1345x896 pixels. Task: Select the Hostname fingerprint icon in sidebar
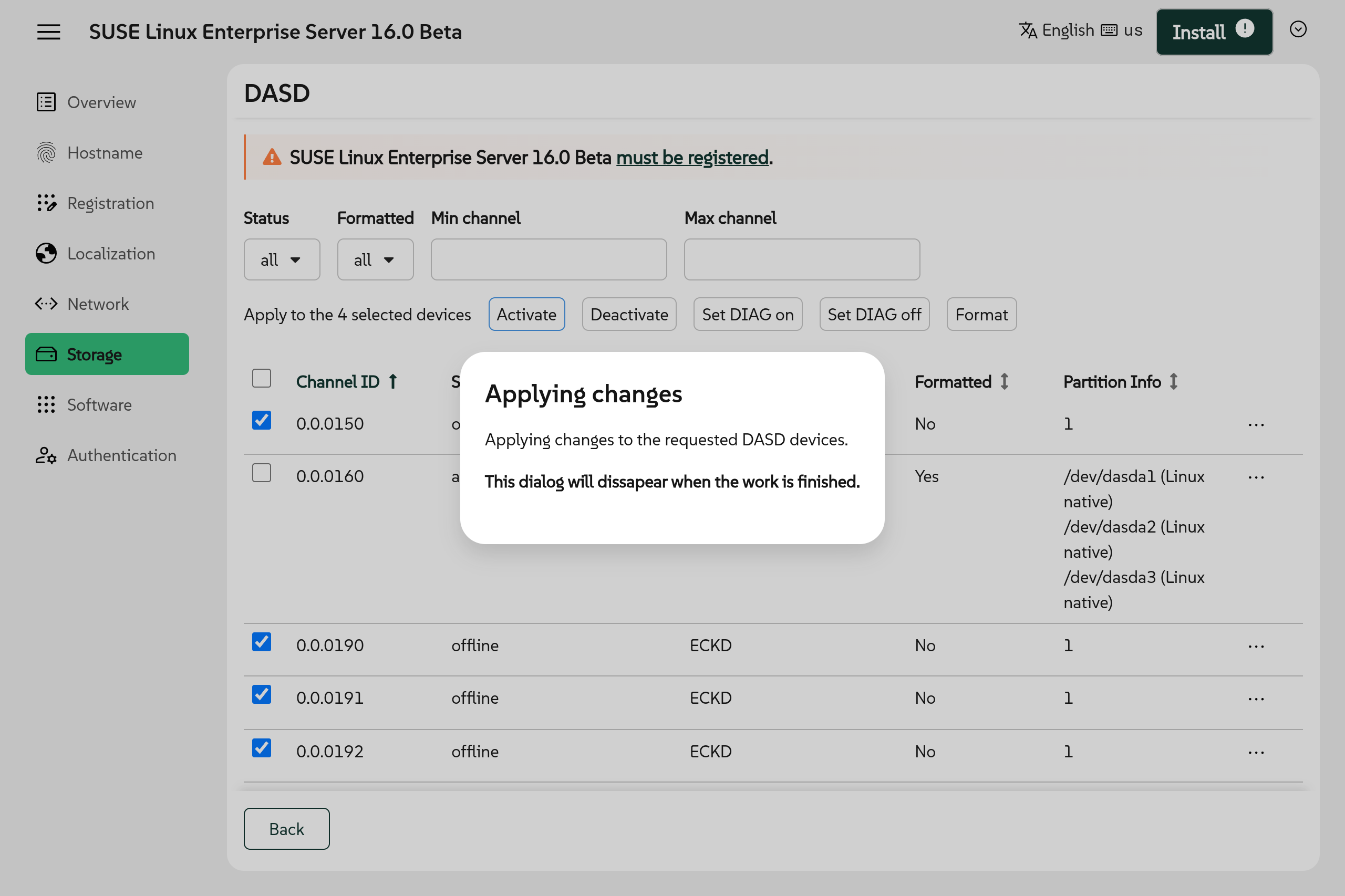coord(46,152)
